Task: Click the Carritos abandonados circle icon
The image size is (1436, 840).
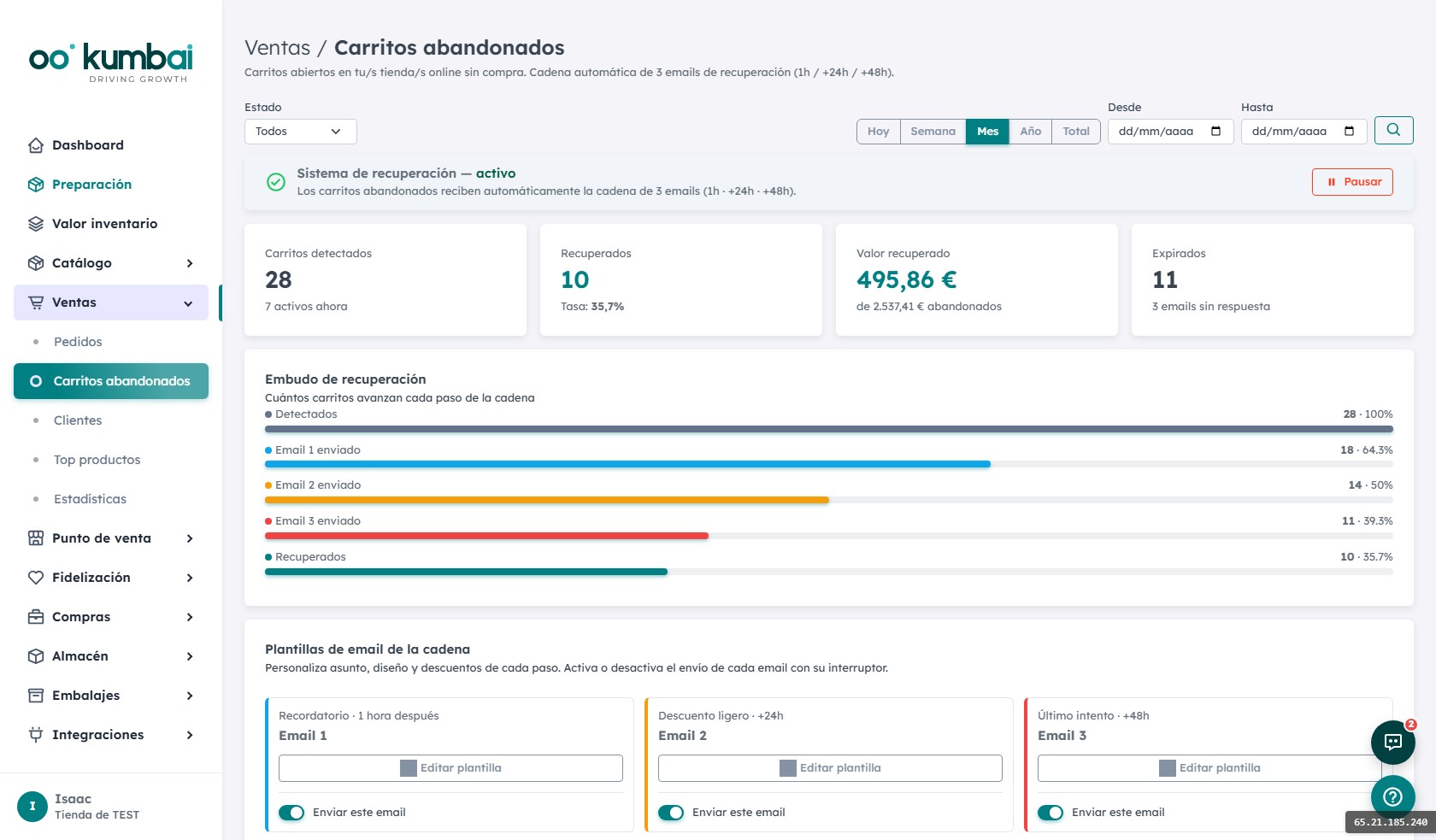Action: pyautogui.click(x=36, y=381)
